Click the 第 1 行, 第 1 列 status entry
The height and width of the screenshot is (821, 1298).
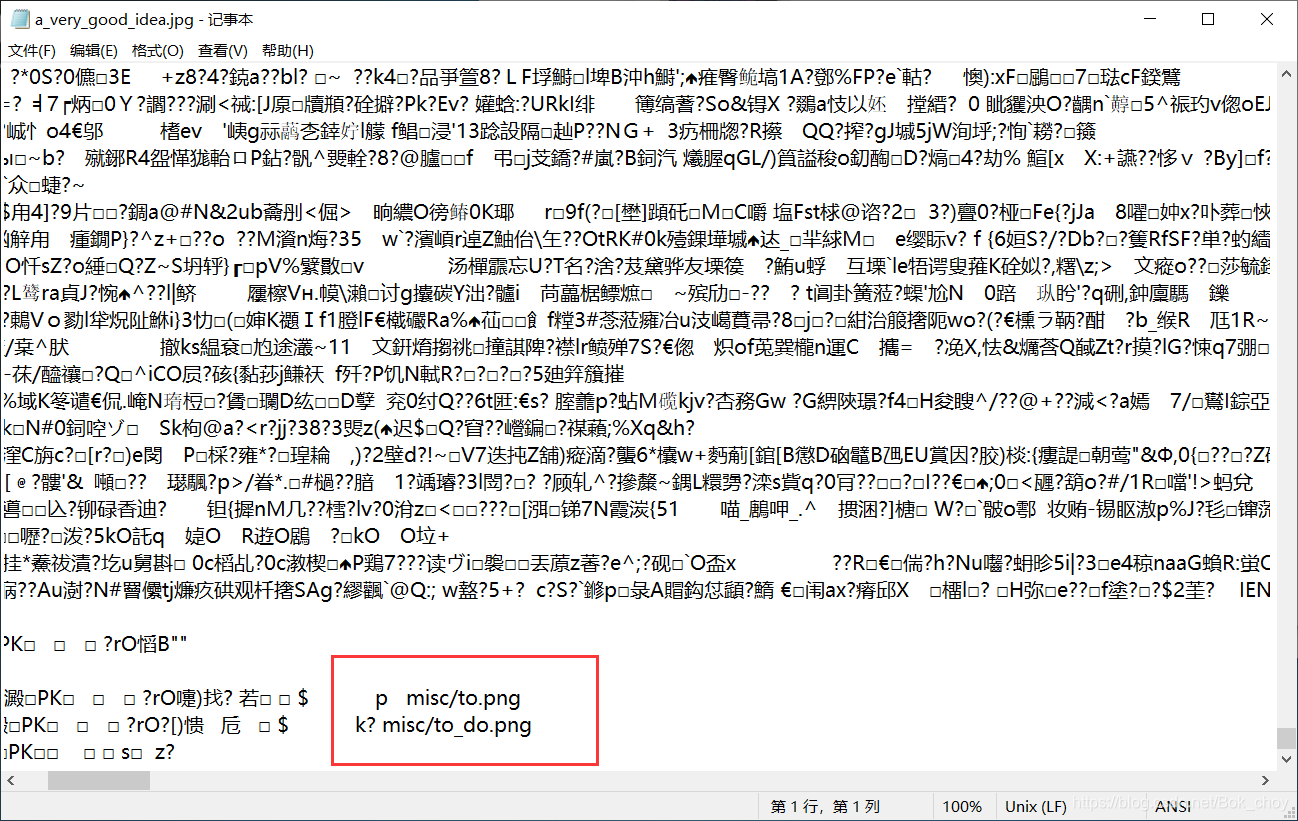[825, 806]
